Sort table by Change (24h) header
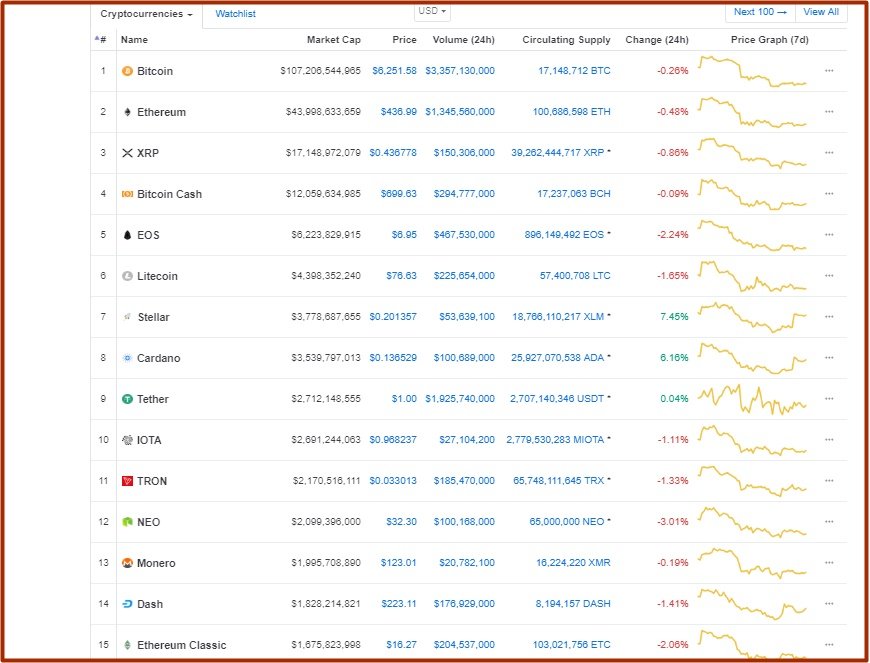Screen dimensions: 870x663 click(657, 40)
